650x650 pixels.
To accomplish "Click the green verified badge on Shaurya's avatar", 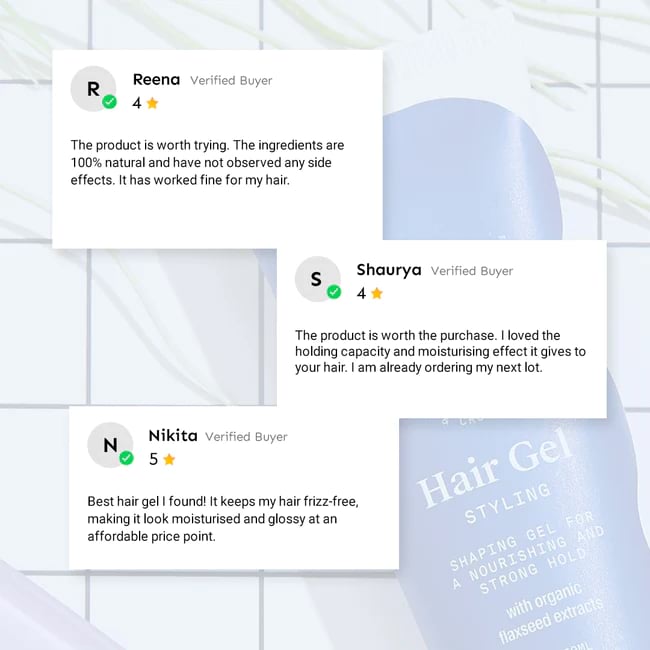I will click(334, 292).
